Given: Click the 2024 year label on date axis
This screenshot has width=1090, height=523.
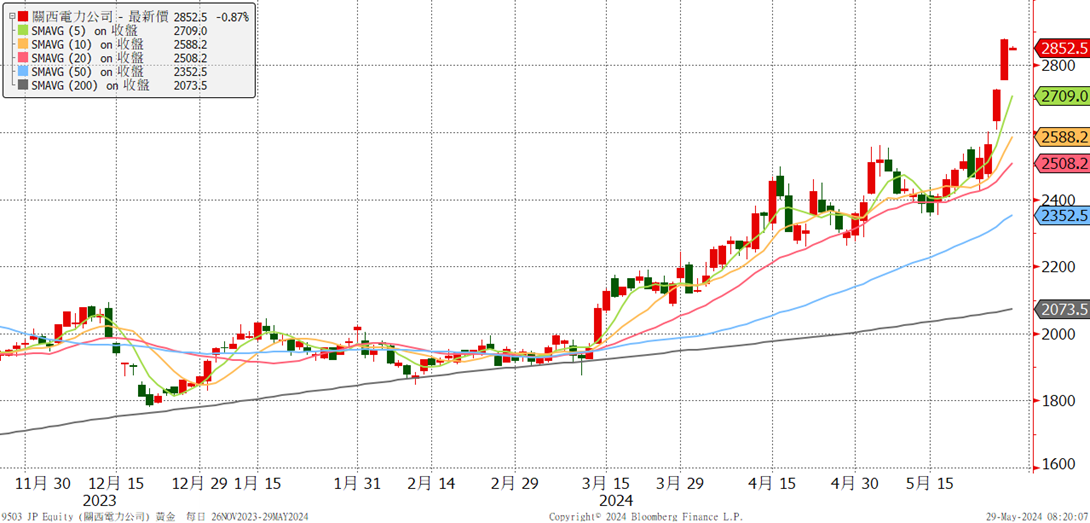Looking at the screenshot, I should point(616,501).
